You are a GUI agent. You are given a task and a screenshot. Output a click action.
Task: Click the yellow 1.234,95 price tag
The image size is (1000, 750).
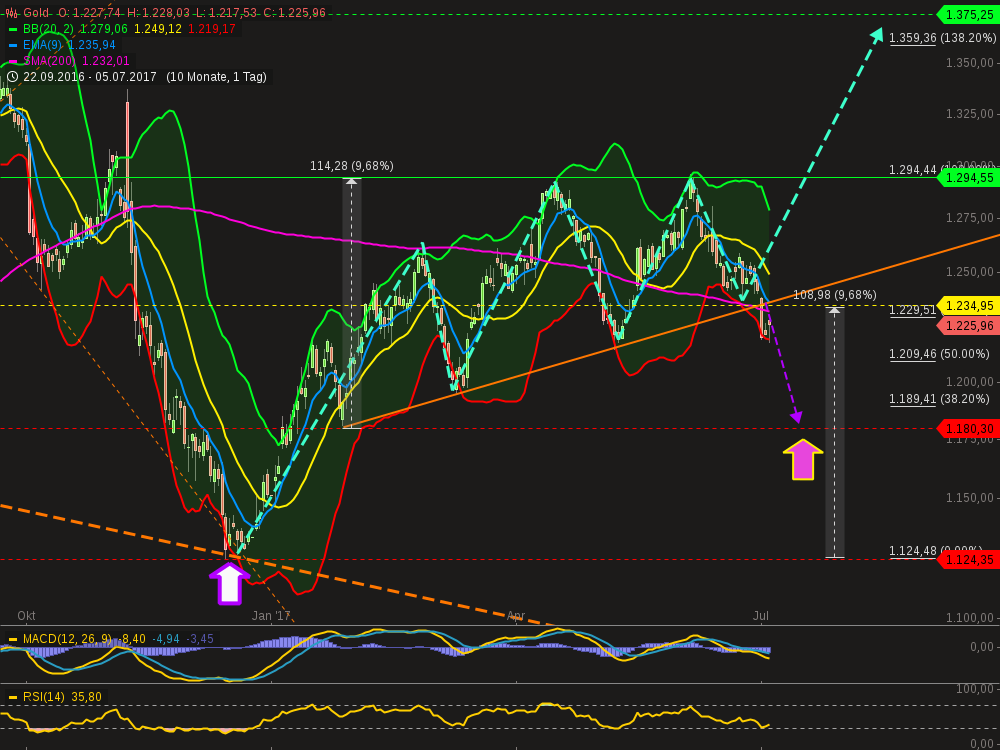(x=969, y=306)
